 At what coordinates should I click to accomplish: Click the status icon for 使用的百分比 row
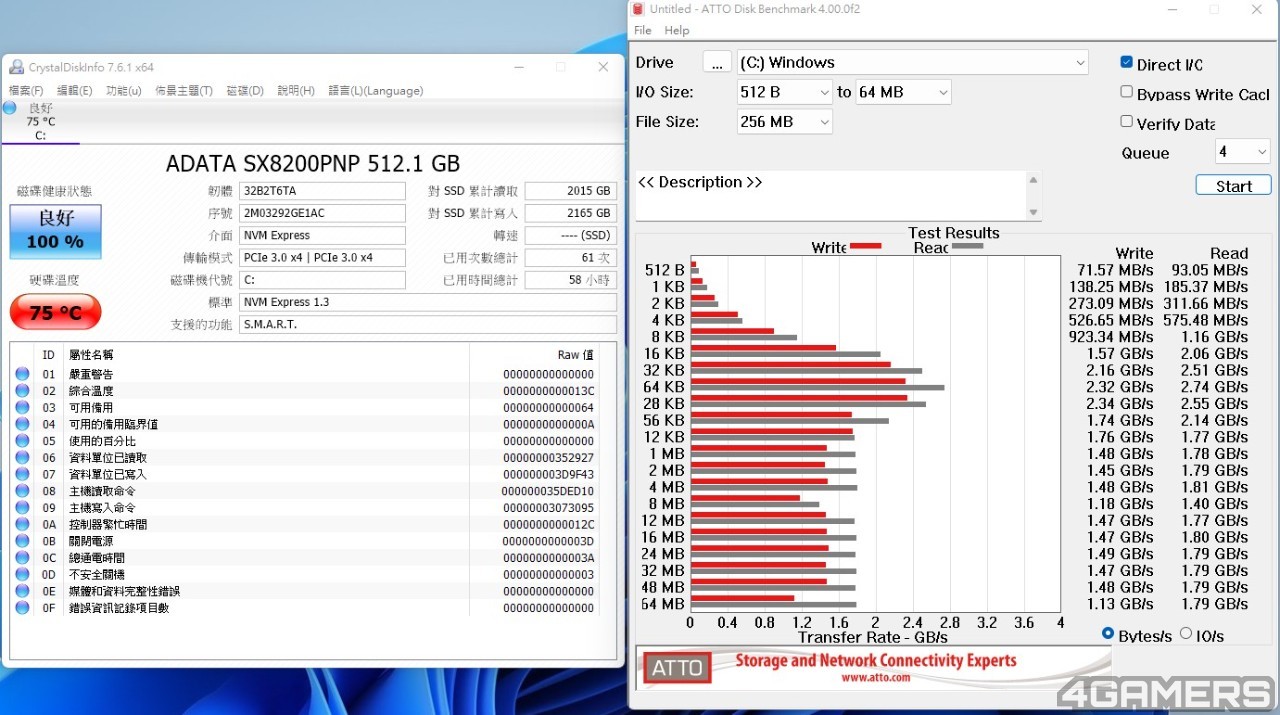(x=22, y=441)
